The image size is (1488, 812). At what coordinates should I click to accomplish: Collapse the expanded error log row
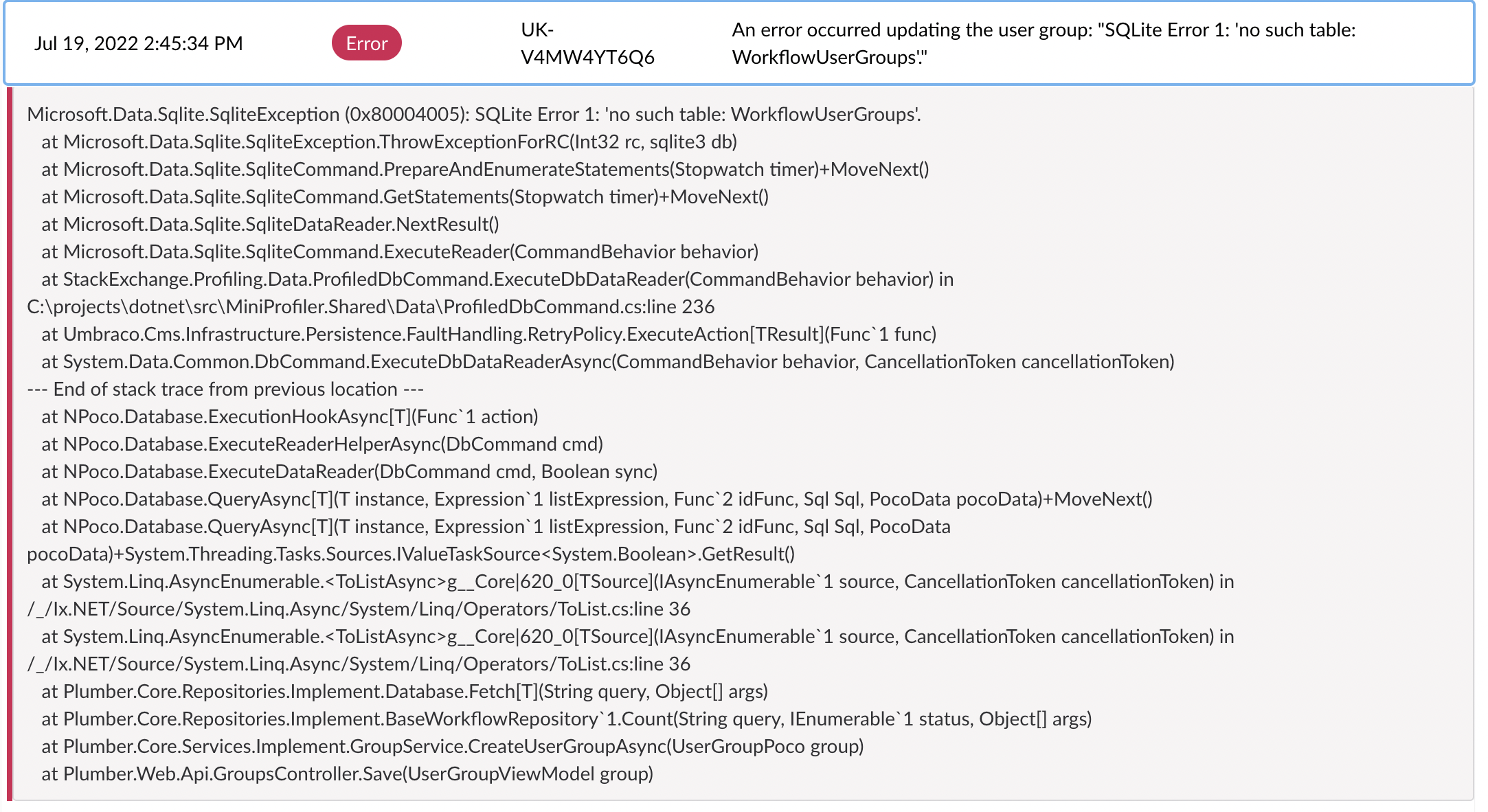pyautogui.click(x=739, y=43)
